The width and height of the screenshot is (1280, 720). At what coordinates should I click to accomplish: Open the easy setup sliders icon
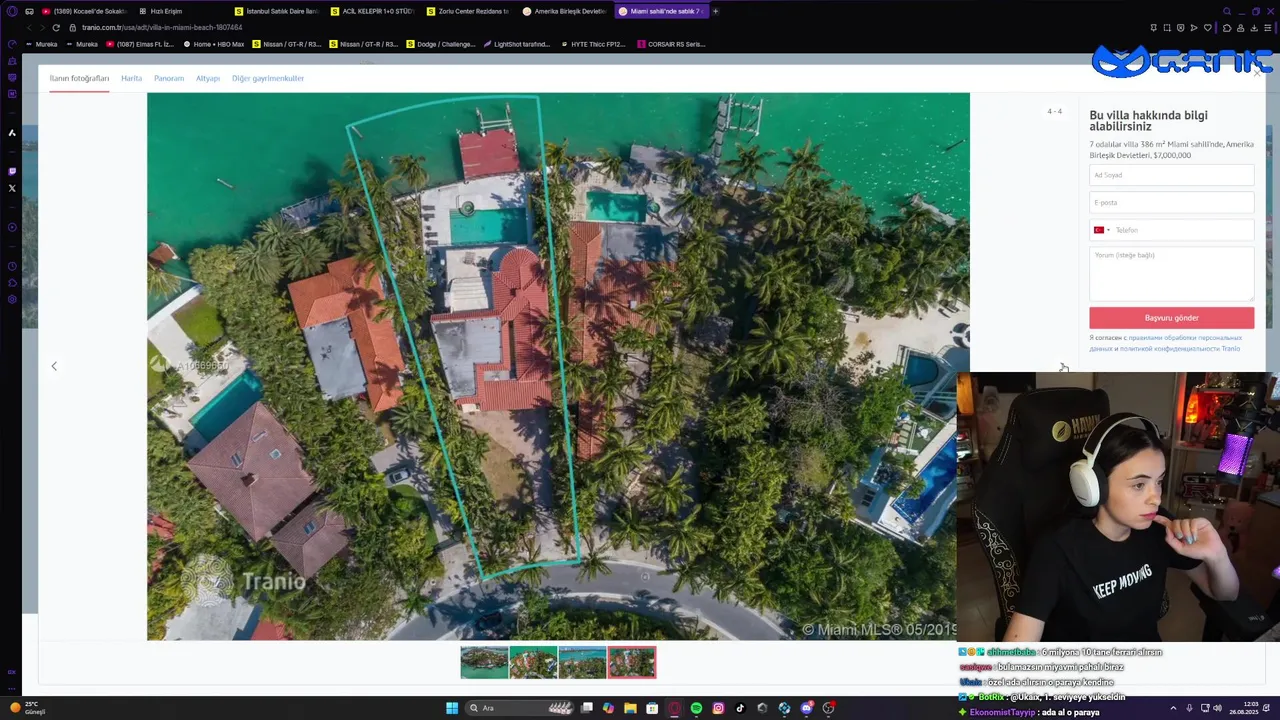pos(1268,28)
